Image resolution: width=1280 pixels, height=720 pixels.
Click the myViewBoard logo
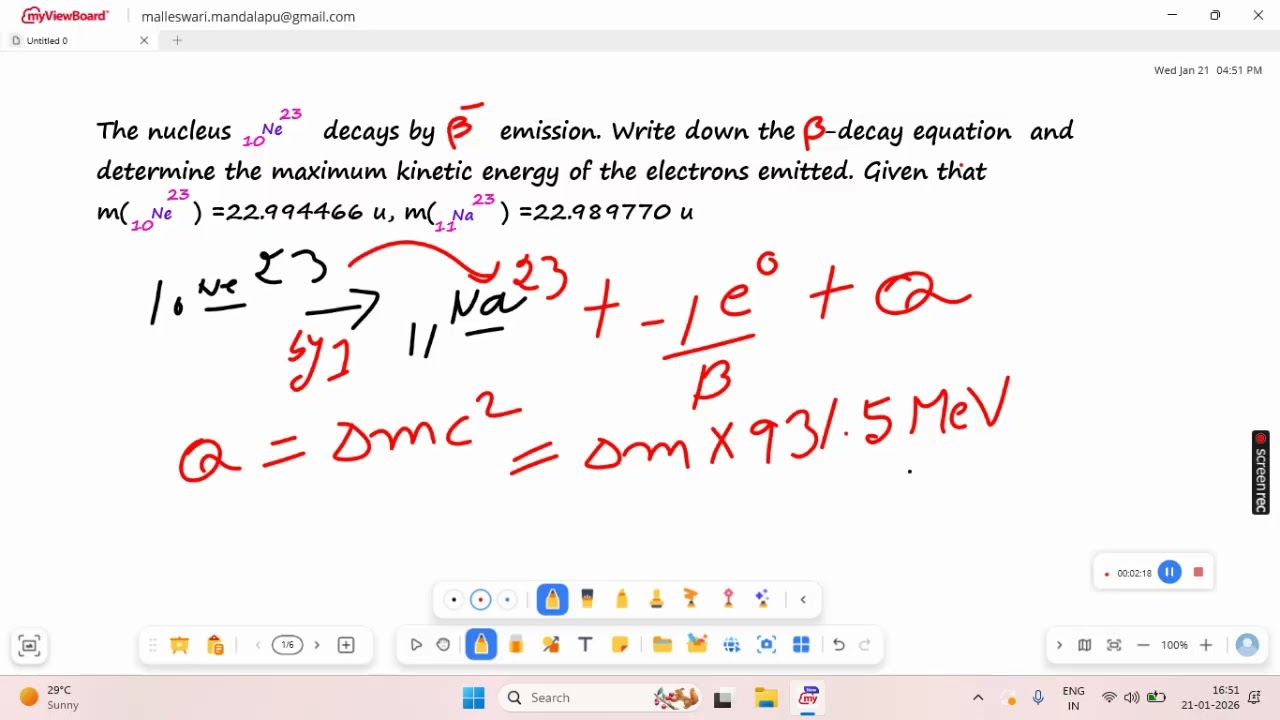point(65,16)
